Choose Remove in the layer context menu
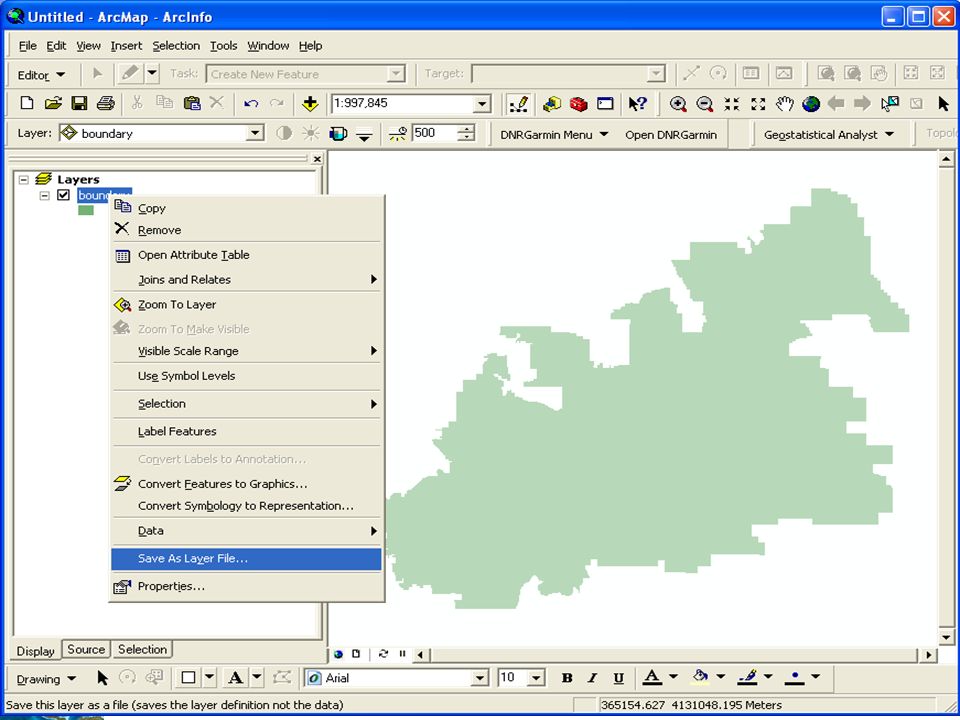This screenshot has width=960, height=720. pyautogui.click(x=246, y=230)
